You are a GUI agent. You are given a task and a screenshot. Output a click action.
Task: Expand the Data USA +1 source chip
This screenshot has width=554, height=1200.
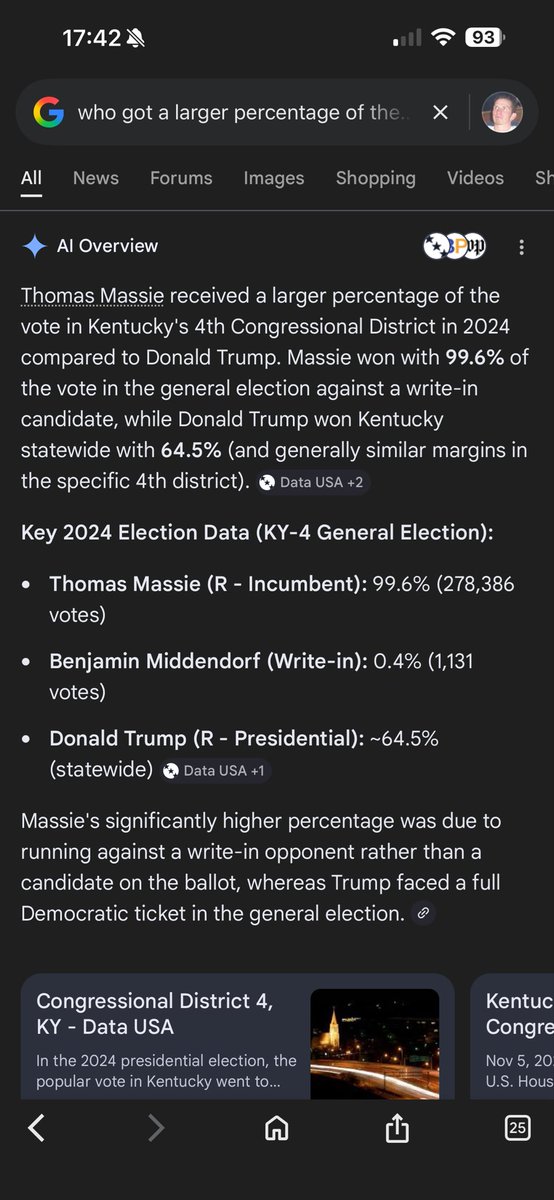coord(215,771)
